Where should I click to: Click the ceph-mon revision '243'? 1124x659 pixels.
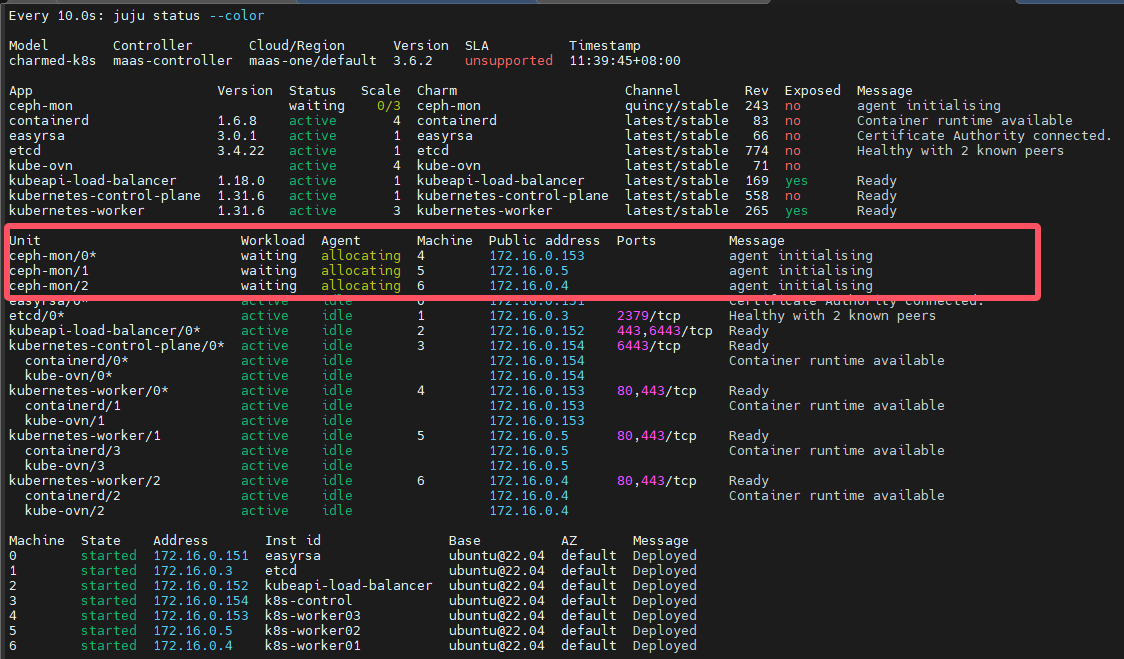coord(756,106)
